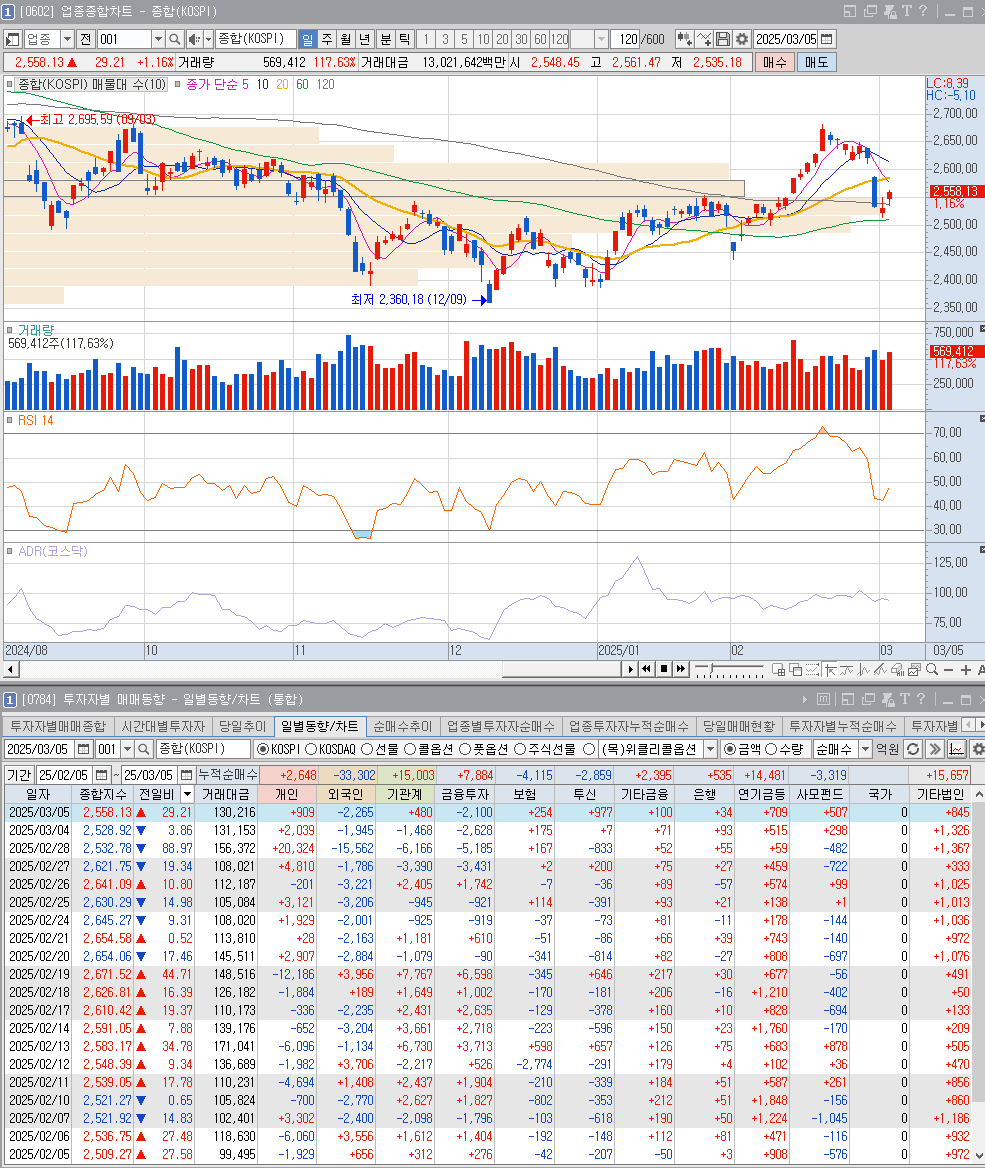Switch to the 당일매매현황 tab
985x1168 pixels.
738,726
